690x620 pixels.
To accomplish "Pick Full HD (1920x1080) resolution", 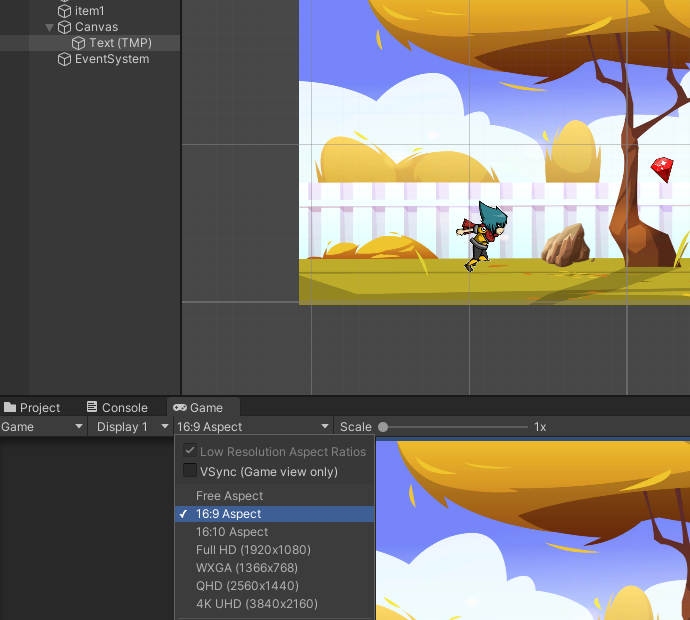I will click(x=253, y=550).
